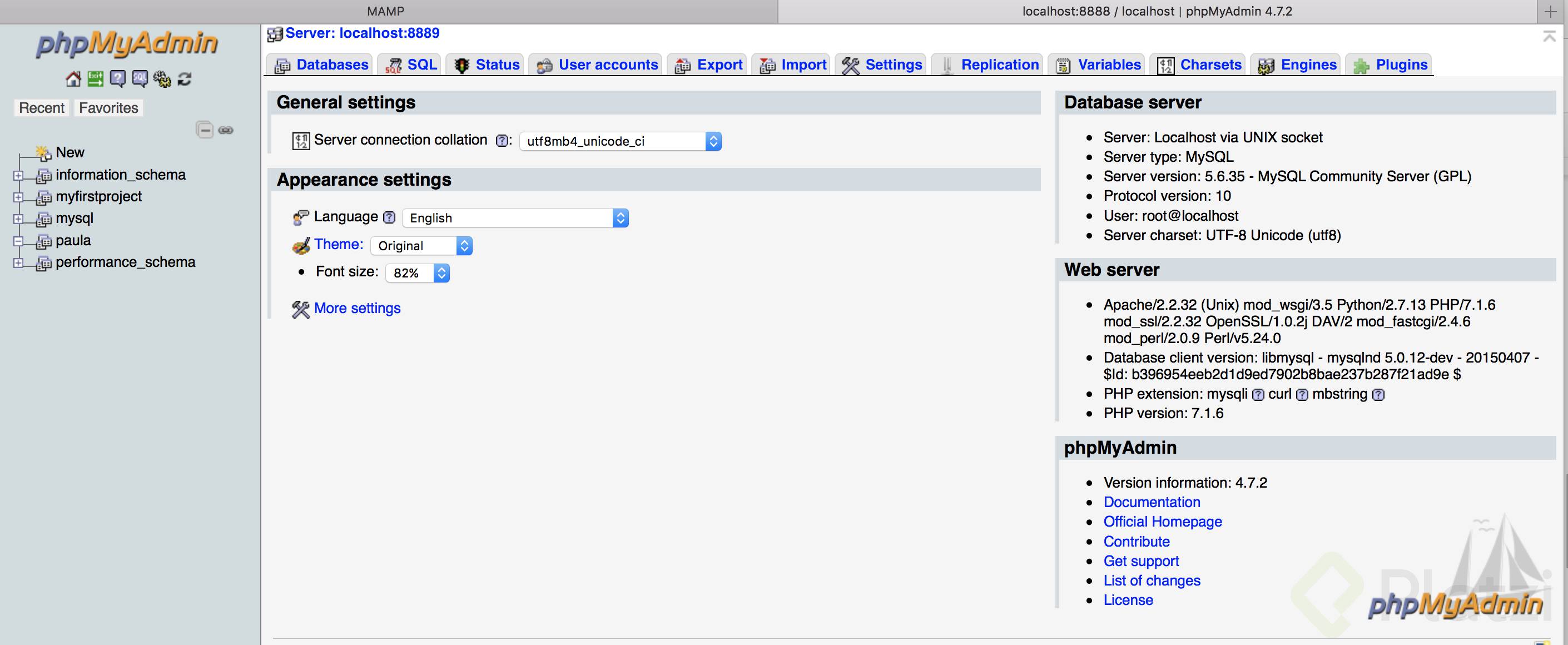
Task: Reload navigation panel with refresh icon
Action: pos(185,78)
